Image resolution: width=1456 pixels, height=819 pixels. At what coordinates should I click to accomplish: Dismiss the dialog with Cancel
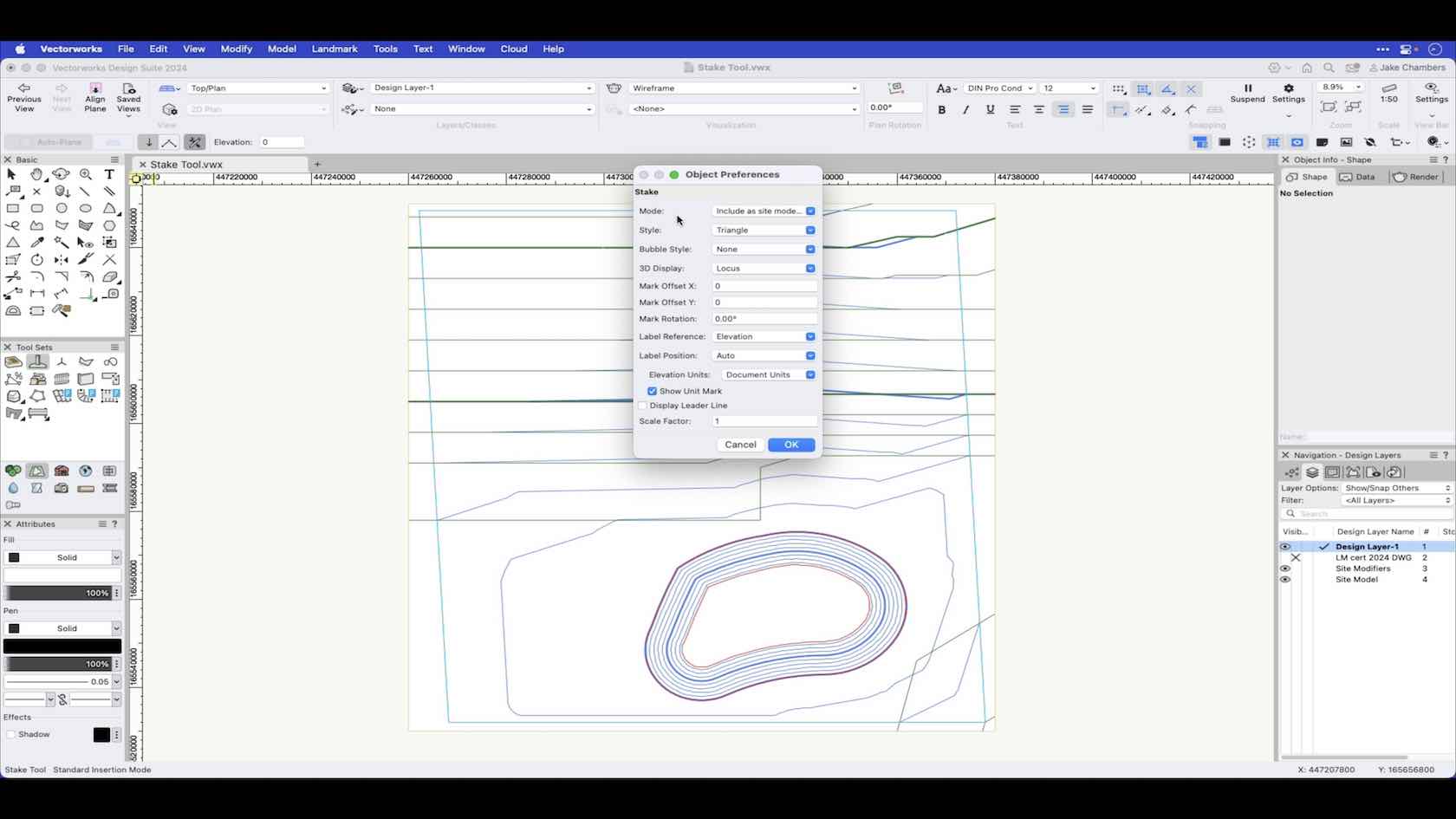point(740,444)
